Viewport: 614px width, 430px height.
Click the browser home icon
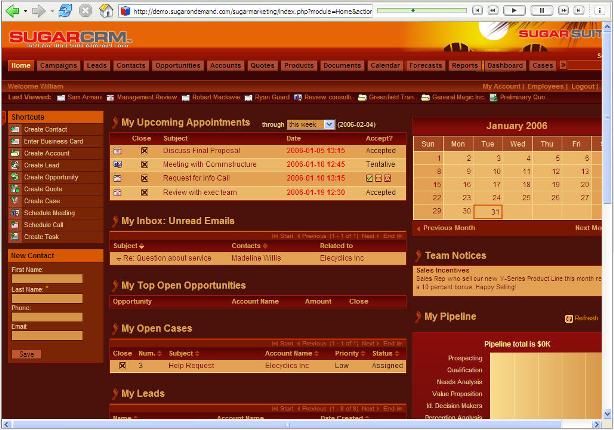[103, 11]
